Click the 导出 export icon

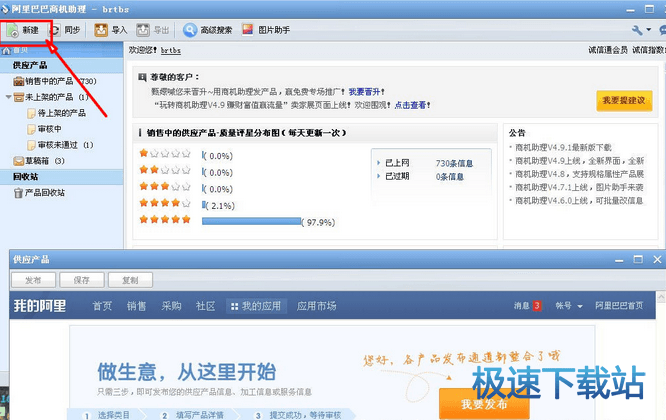143,30
